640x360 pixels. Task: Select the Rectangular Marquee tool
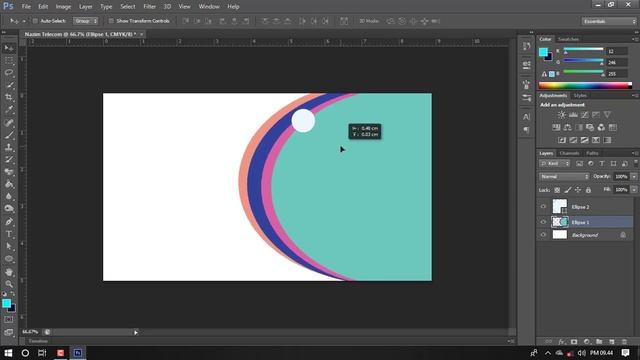pyautogui.click(x=9, y=60)
